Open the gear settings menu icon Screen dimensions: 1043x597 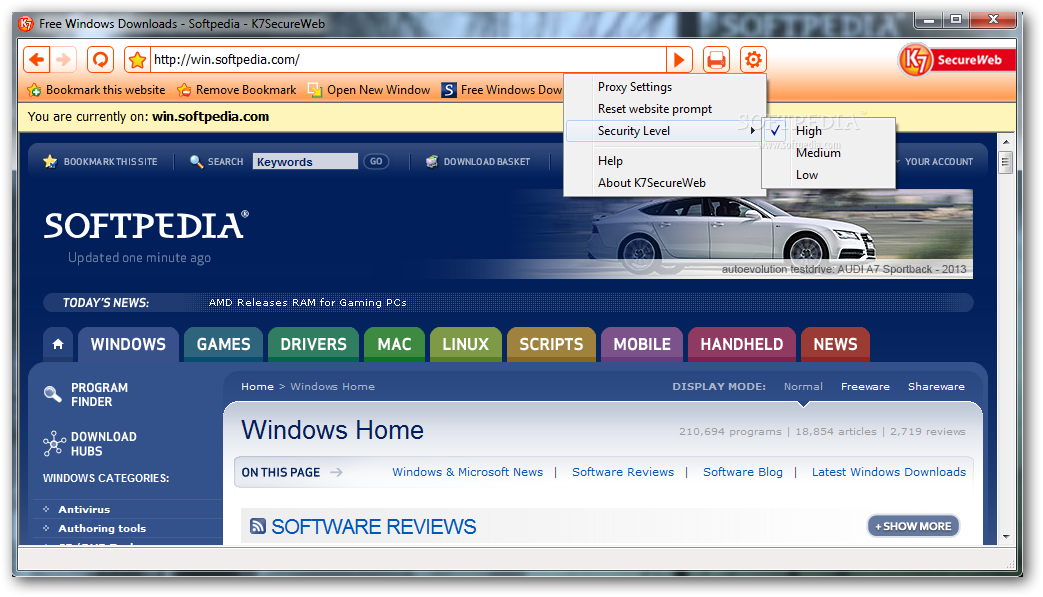pyautogui.click(x=753, y=60)
